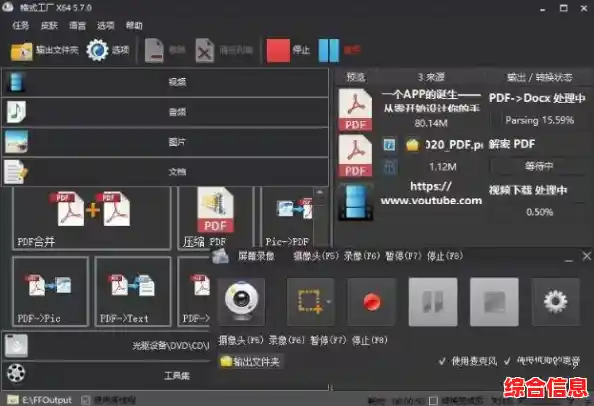The height and width of the screenshot is (406, 594).
Task: Click the webcam icon in the screen recorder
Action: coord(241,301)
